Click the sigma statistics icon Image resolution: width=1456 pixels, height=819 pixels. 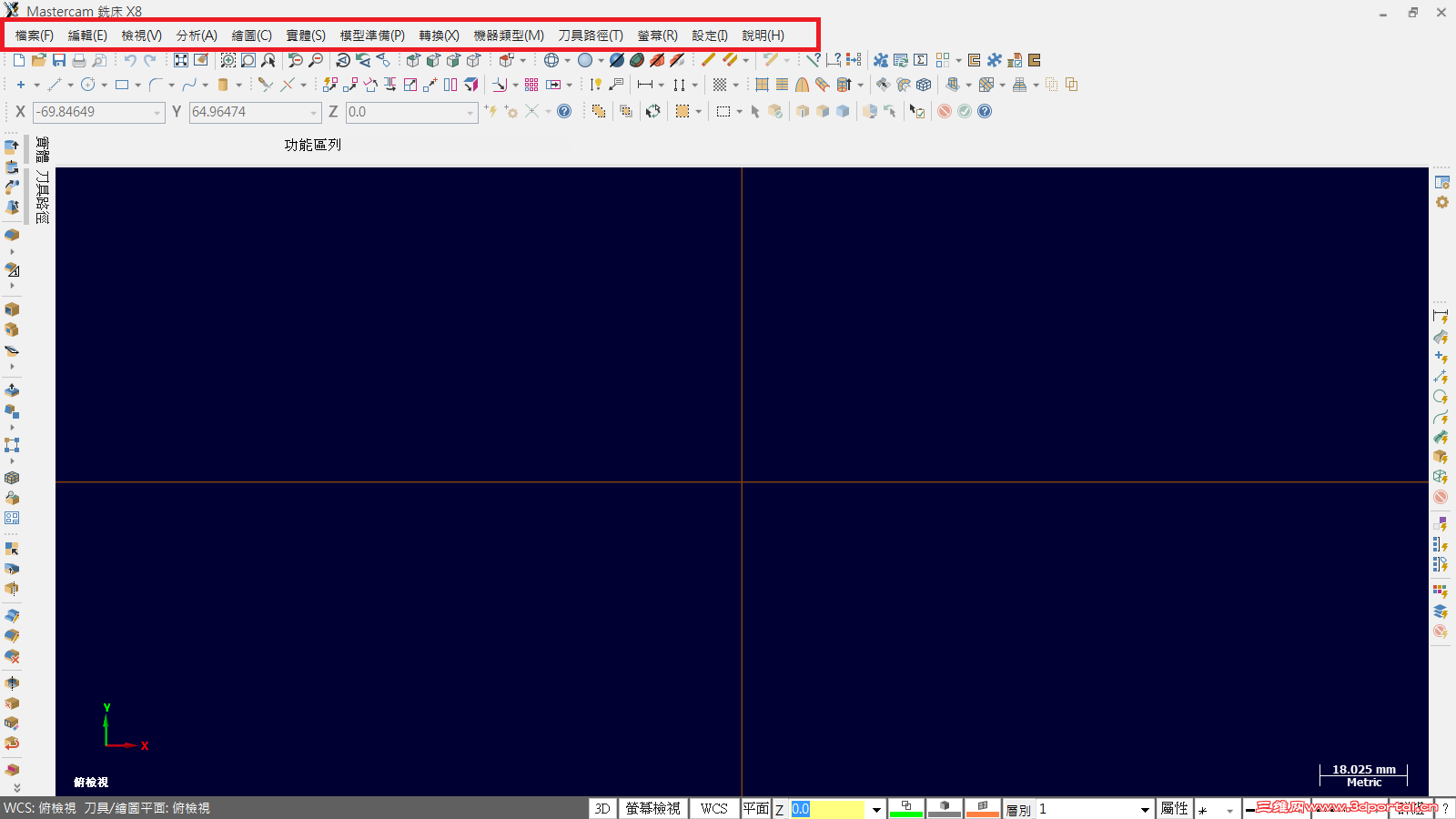tap(921, 60)
